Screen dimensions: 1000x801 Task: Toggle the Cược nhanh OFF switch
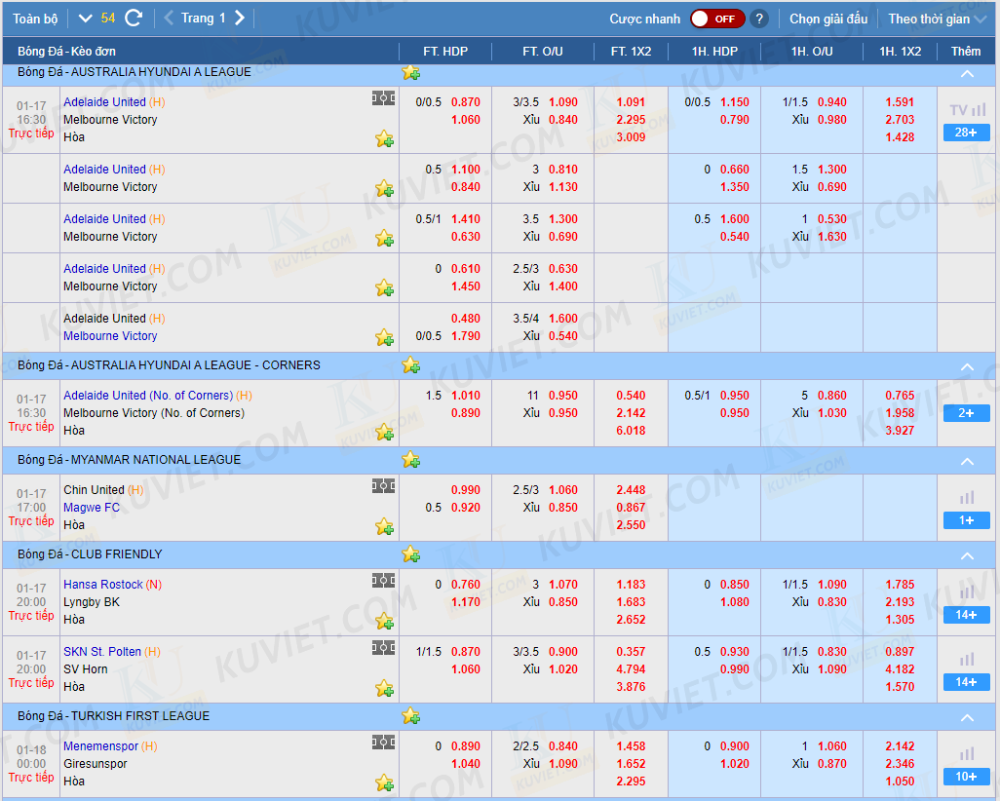pos(717,19)
